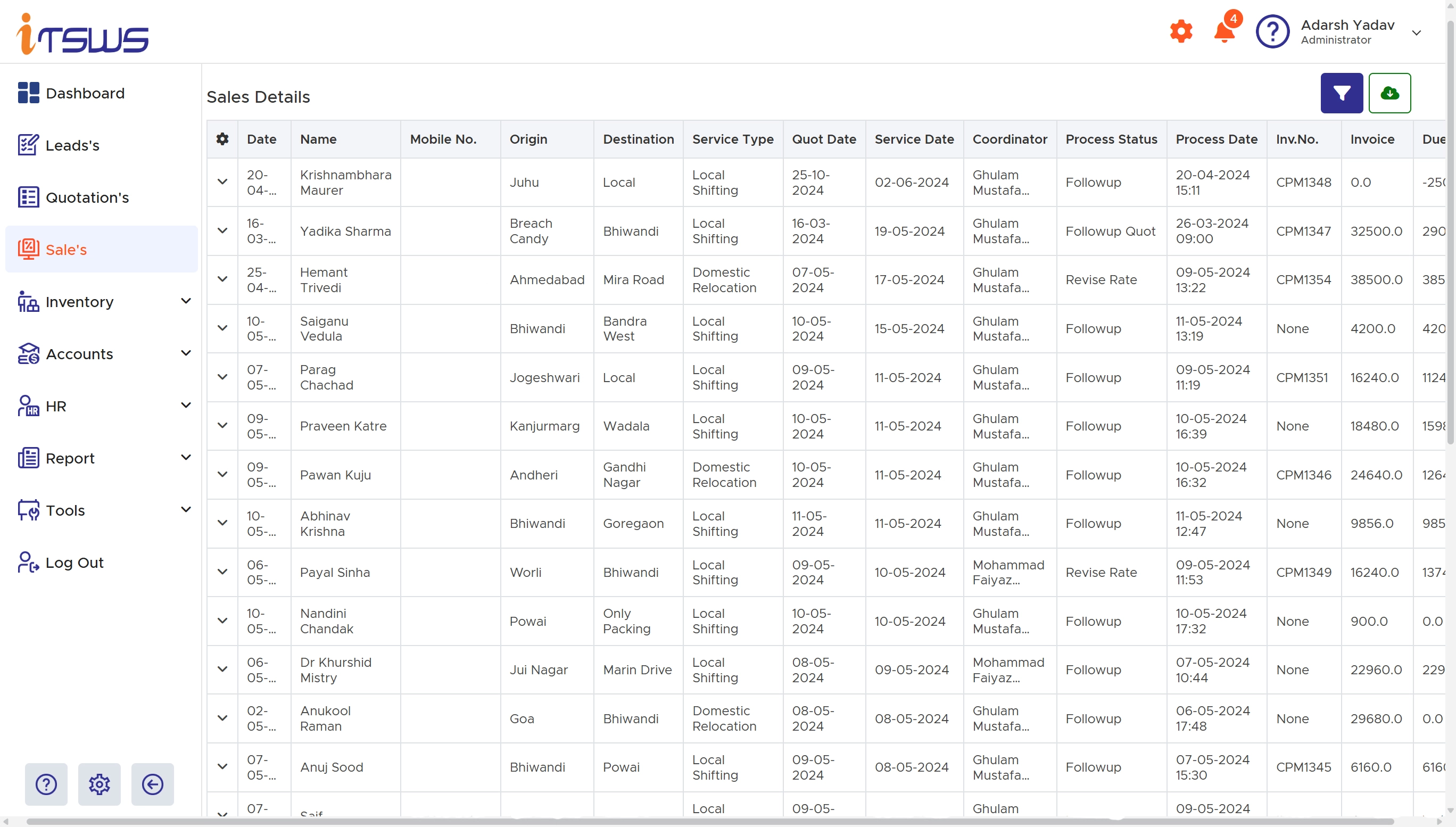The image size is (1456, 827).
Task: Open sidebar footer settings gear button
Action: [x=99, y=784]
